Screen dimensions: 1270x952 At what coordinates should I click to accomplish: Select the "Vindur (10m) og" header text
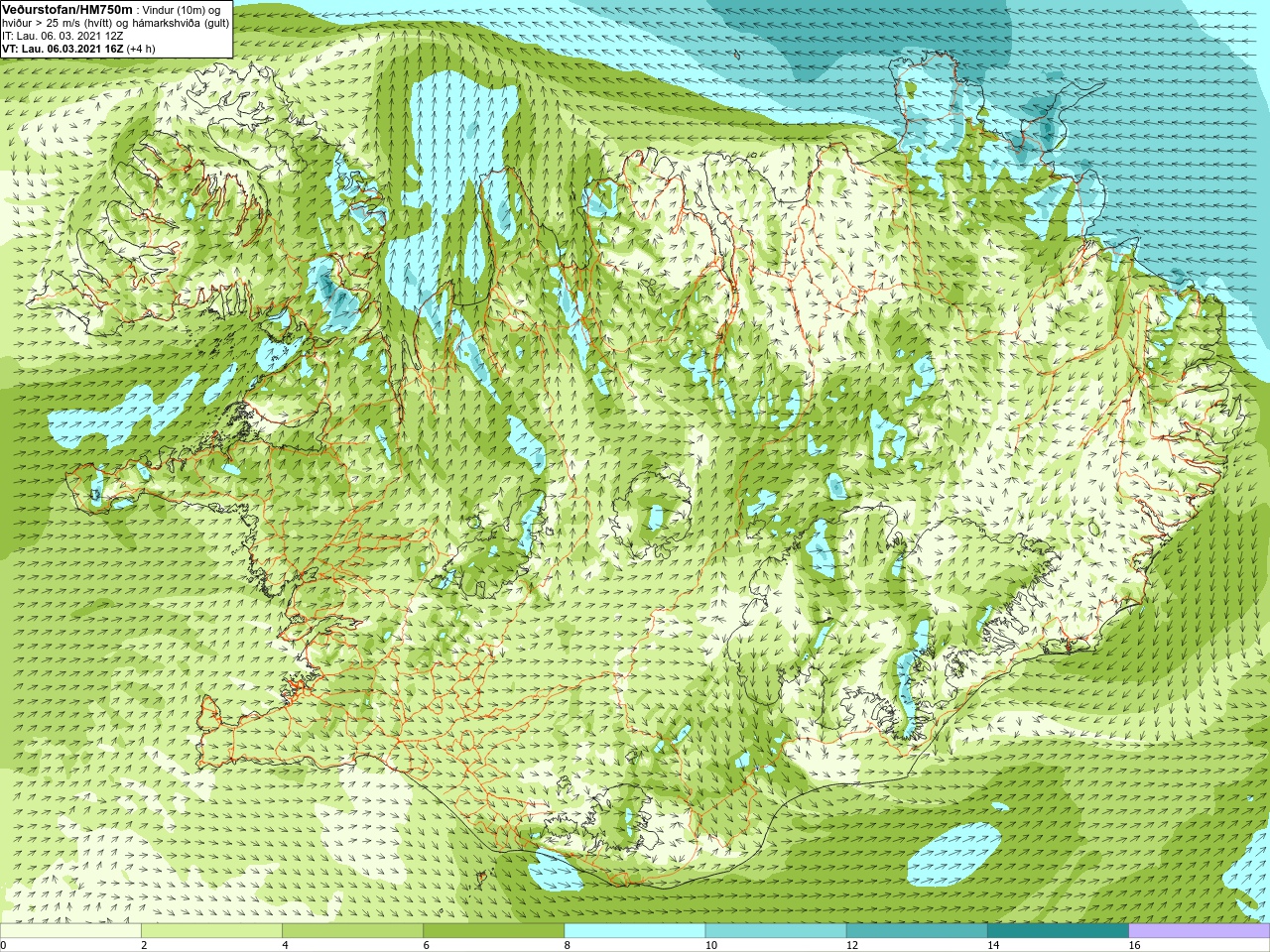coord(183,10)
